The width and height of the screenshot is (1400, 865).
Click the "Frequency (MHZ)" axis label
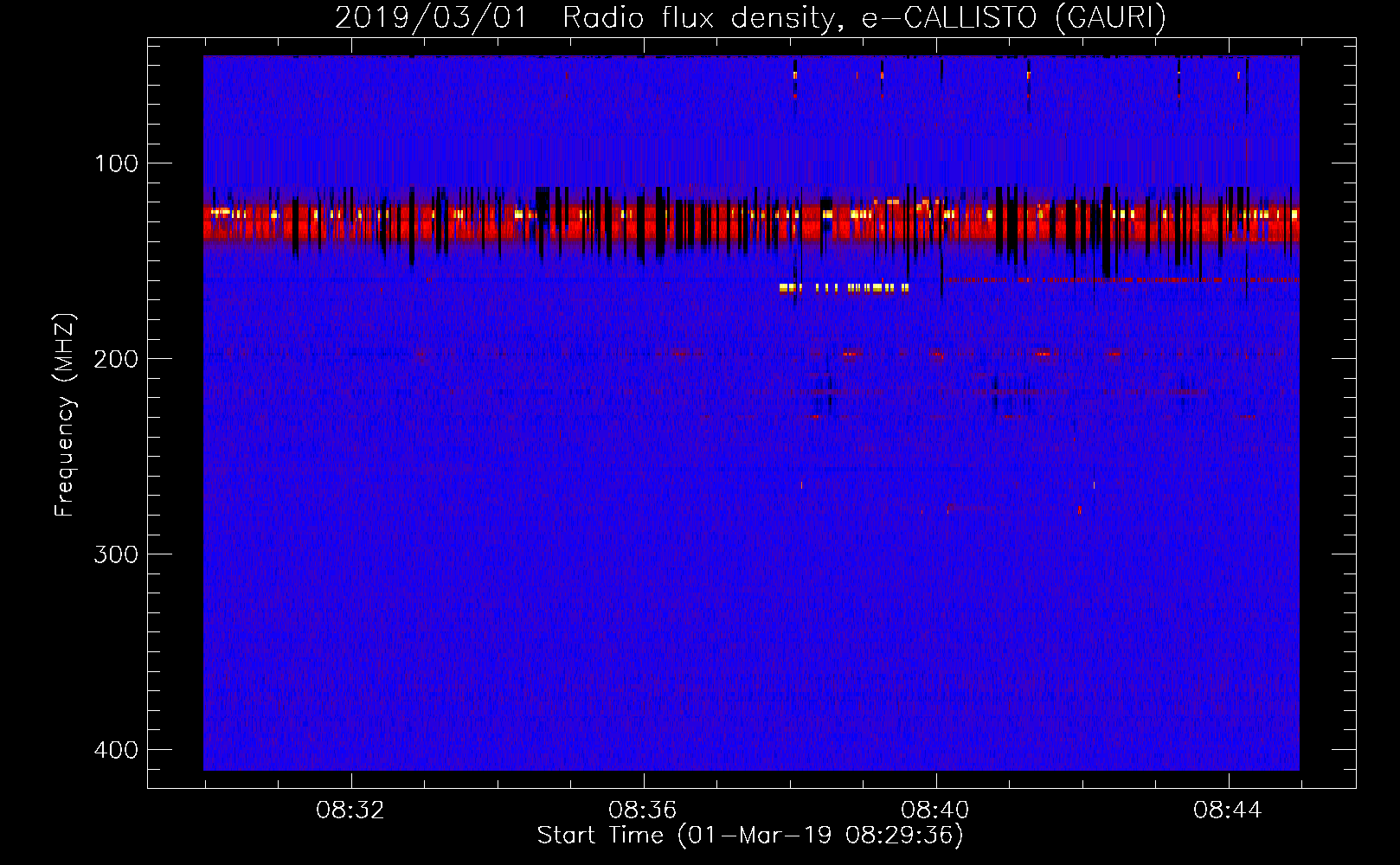65,414
